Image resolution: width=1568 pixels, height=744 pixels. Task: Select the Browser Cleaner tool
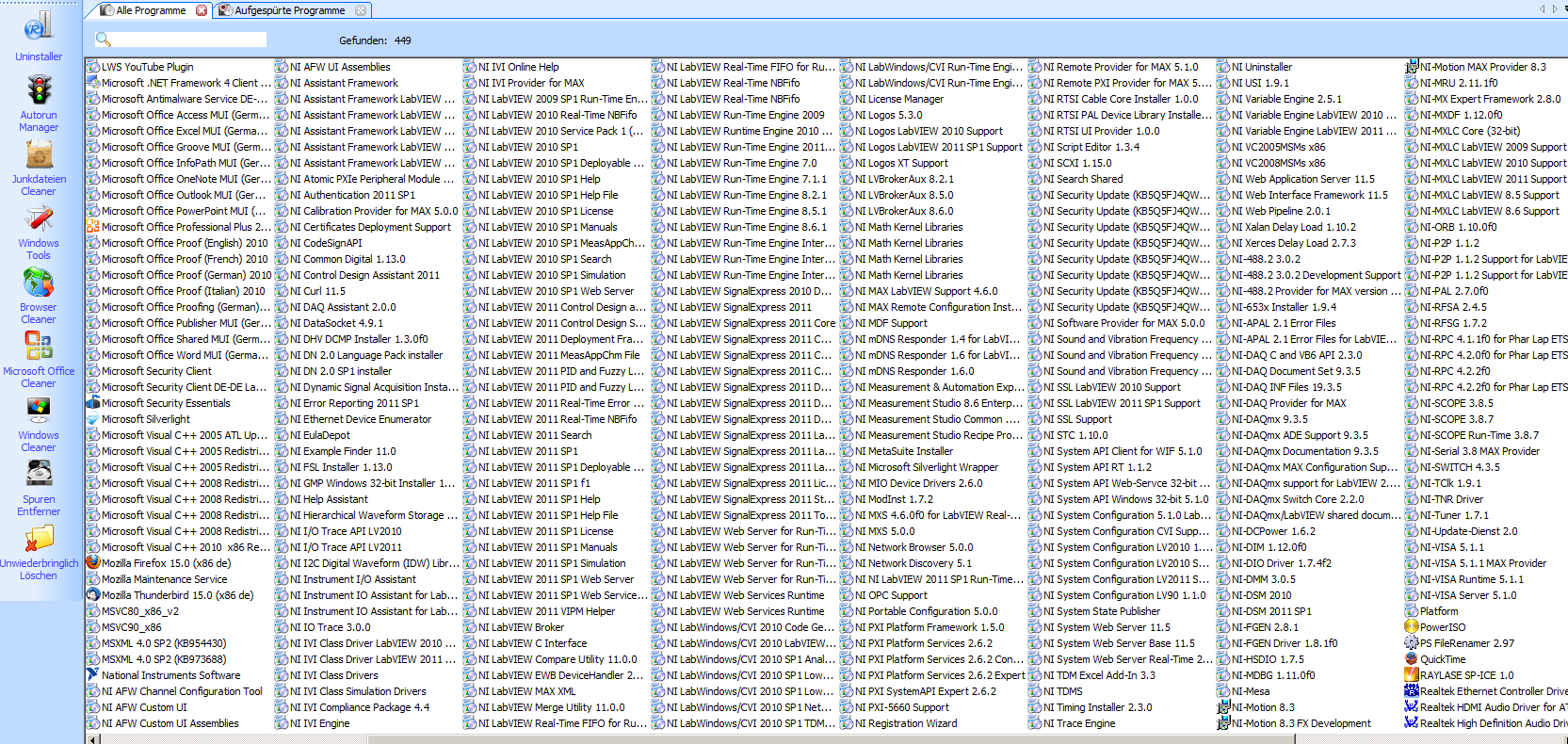coord(39,297)
